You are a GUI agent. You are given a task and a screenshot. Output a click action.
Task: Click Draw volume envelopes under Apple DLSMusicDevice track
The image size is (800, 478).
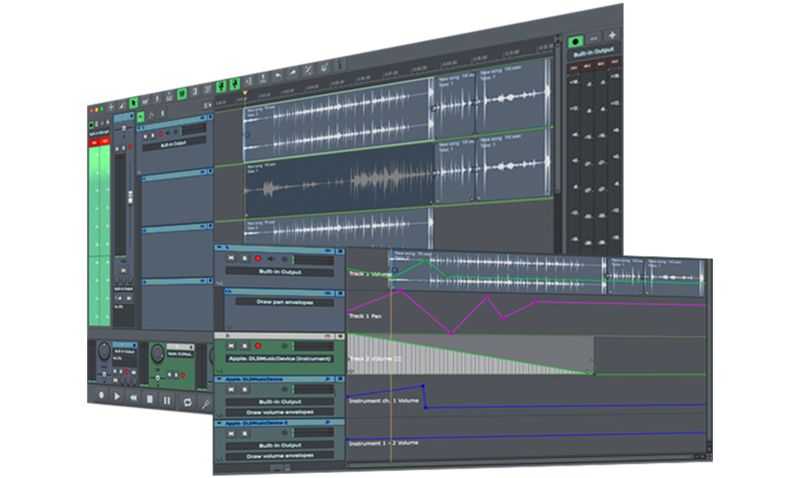[x=280, y=412]
